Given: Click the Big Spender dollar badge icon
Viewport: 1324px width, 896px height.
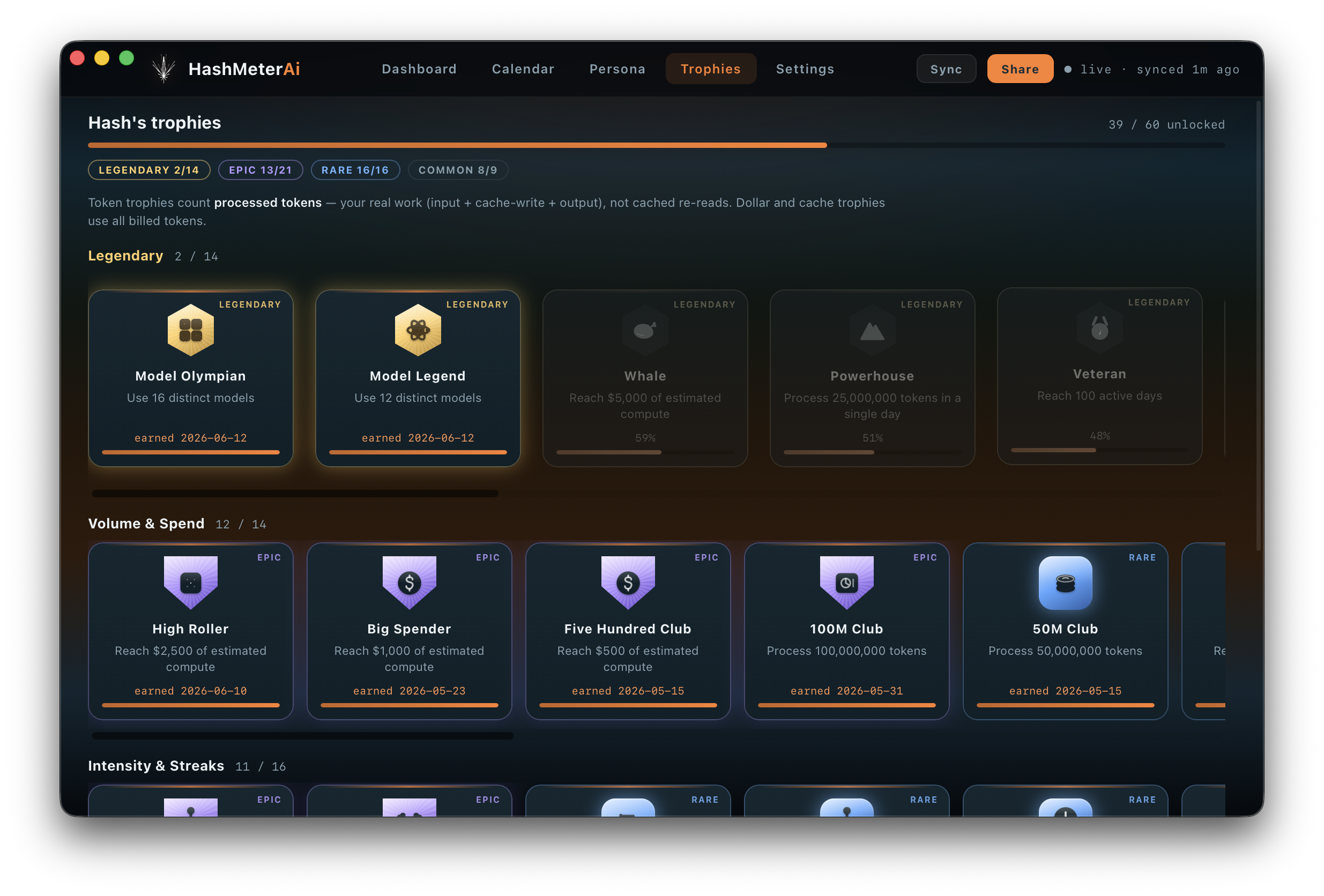Looking at the screenshot, I should click(x=409, y=583).
